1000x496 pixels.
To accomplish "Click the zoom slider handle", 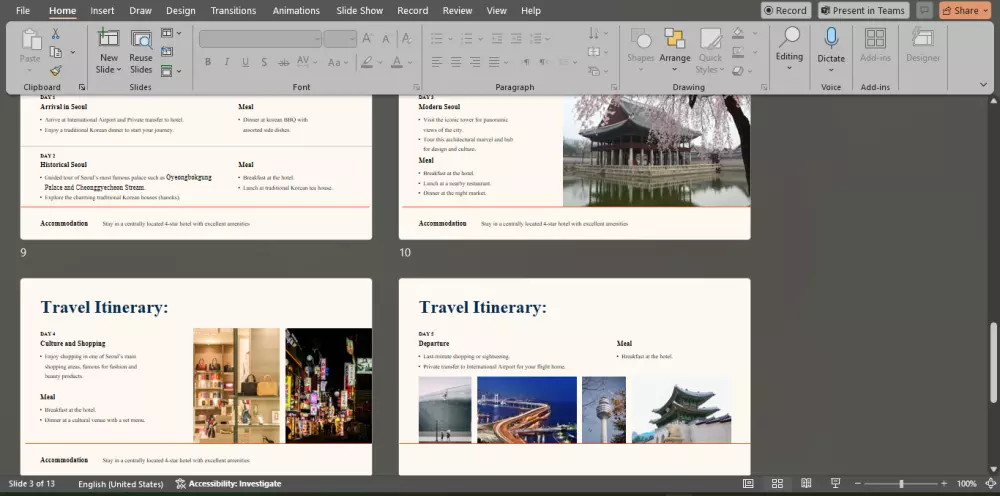I will tap(901, 484).
